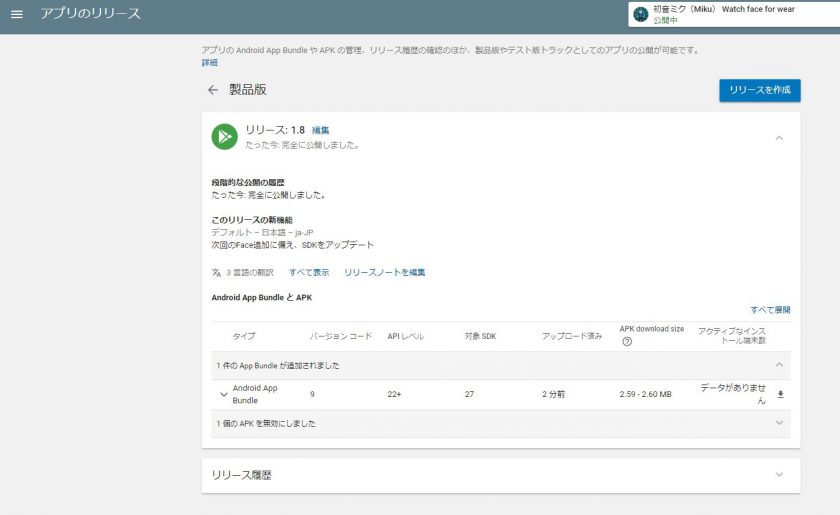Viewport: 840px width, 515px height.
Task: Click the アクティブなインストール端末数 column header
Action: pos(732,336)
